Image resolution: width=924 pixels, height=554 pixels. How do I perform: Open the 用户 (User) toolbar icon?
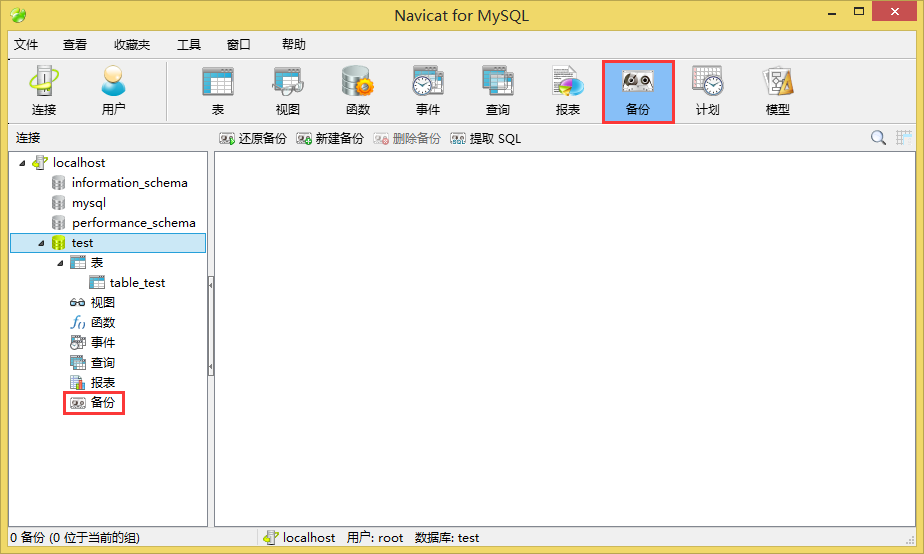tap(113, 91)
